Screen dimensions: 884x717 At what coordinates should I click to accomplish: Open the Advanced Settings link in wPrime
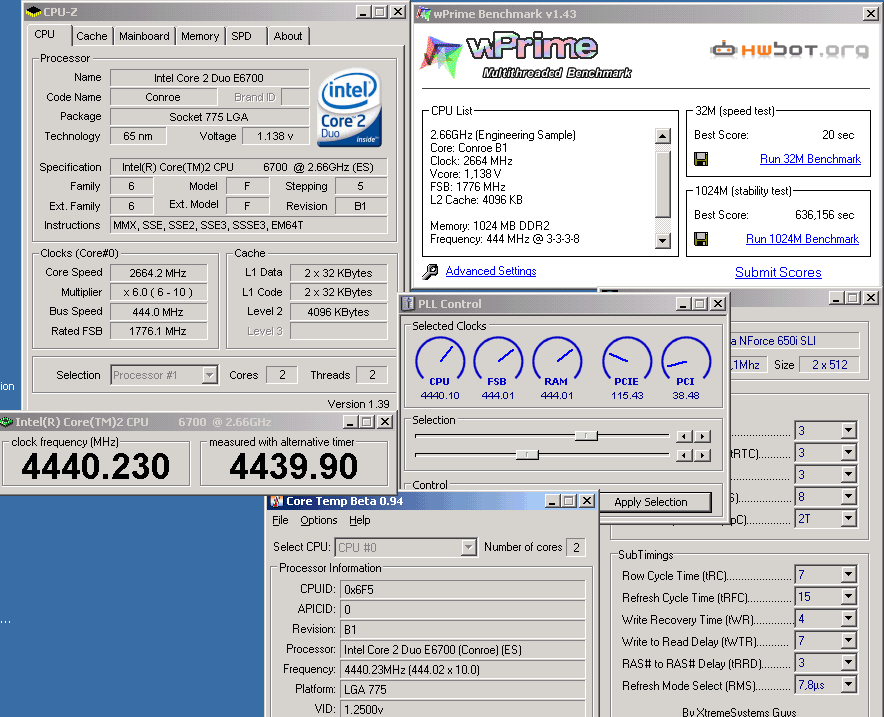pyautogui.click(x=490, y=271)
